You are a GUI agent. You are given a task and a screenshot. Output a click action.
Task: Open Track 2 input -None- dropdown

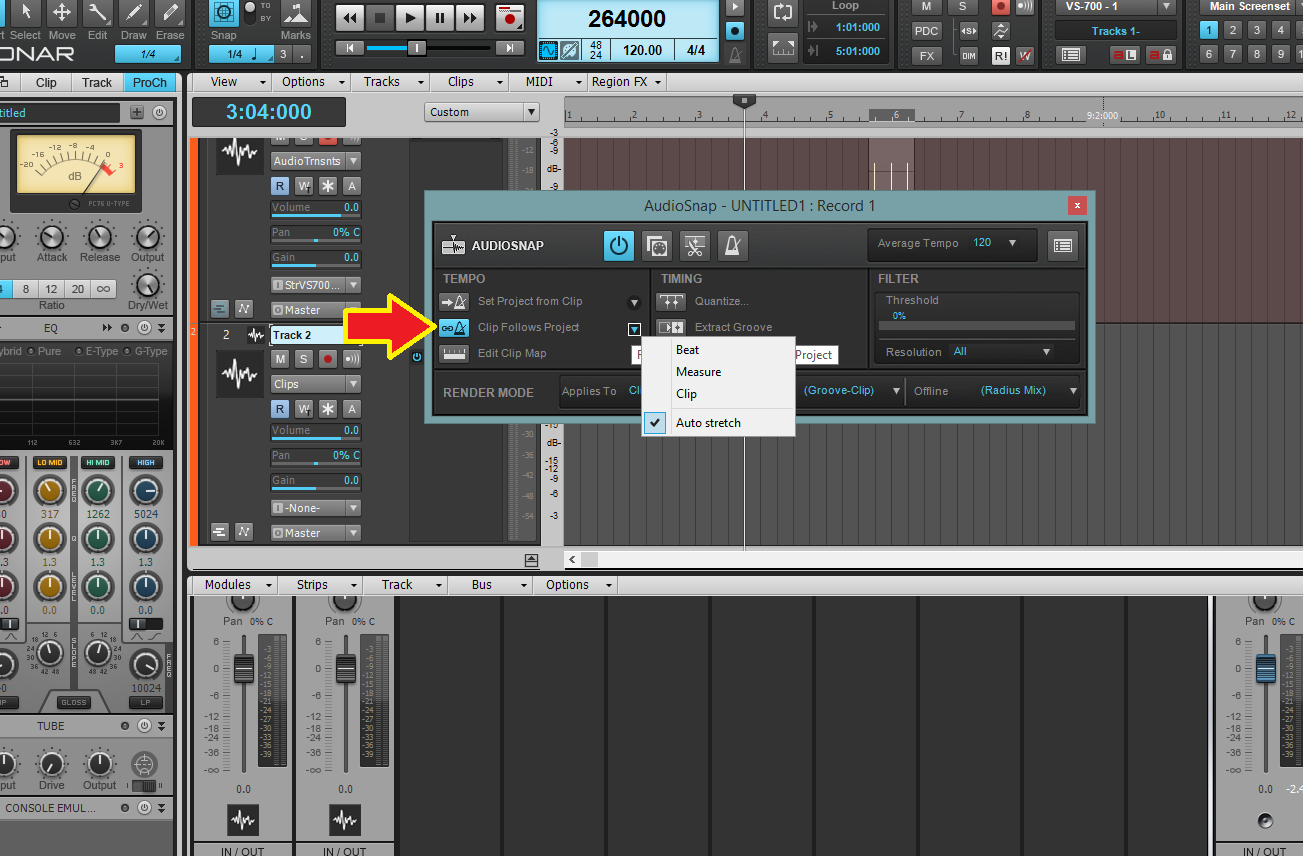[x=315, y=508]
